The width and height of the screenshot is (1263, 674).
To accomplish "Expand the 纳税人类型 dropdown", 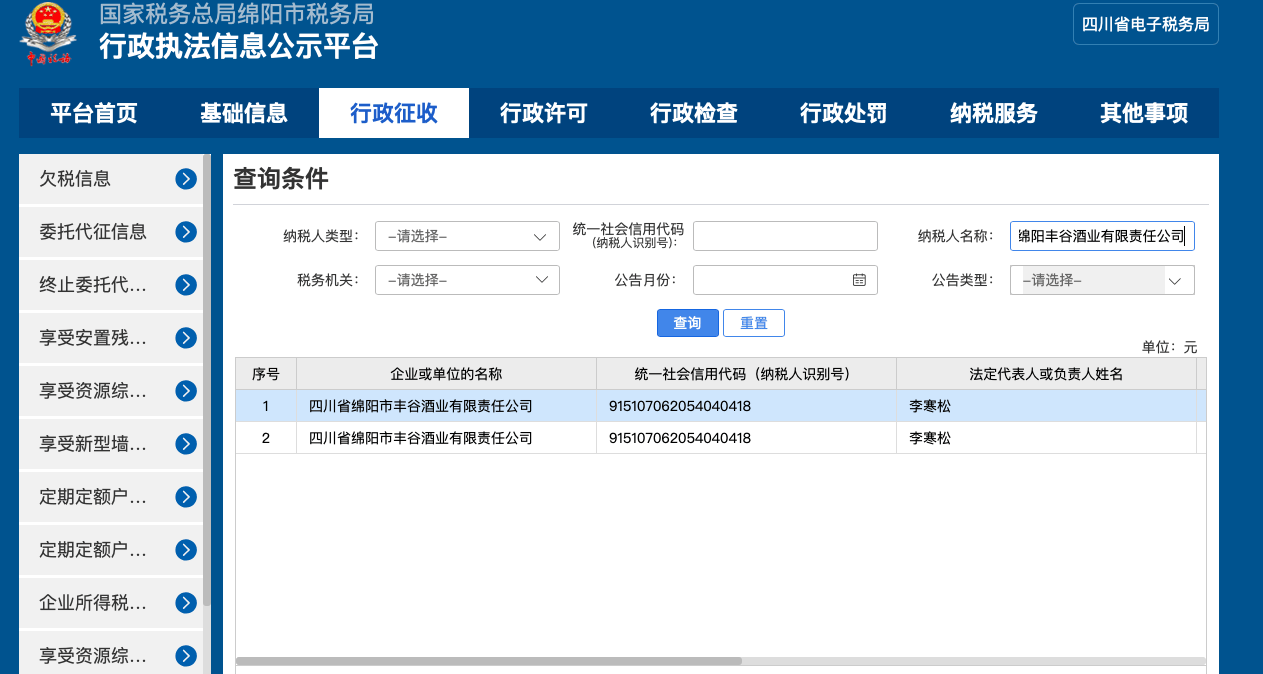I will pyautogui.click(x=467, y=237).
